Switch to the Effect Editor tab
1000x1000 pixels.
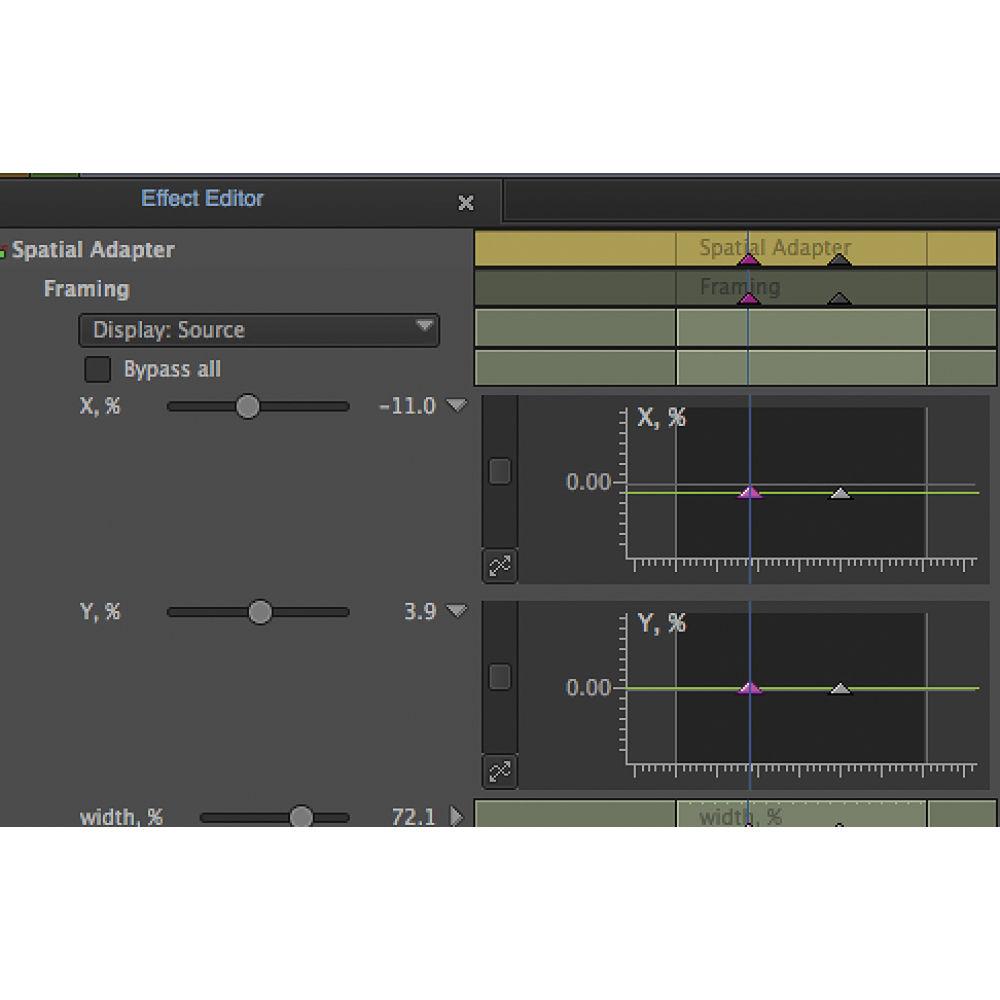point(203,199)
